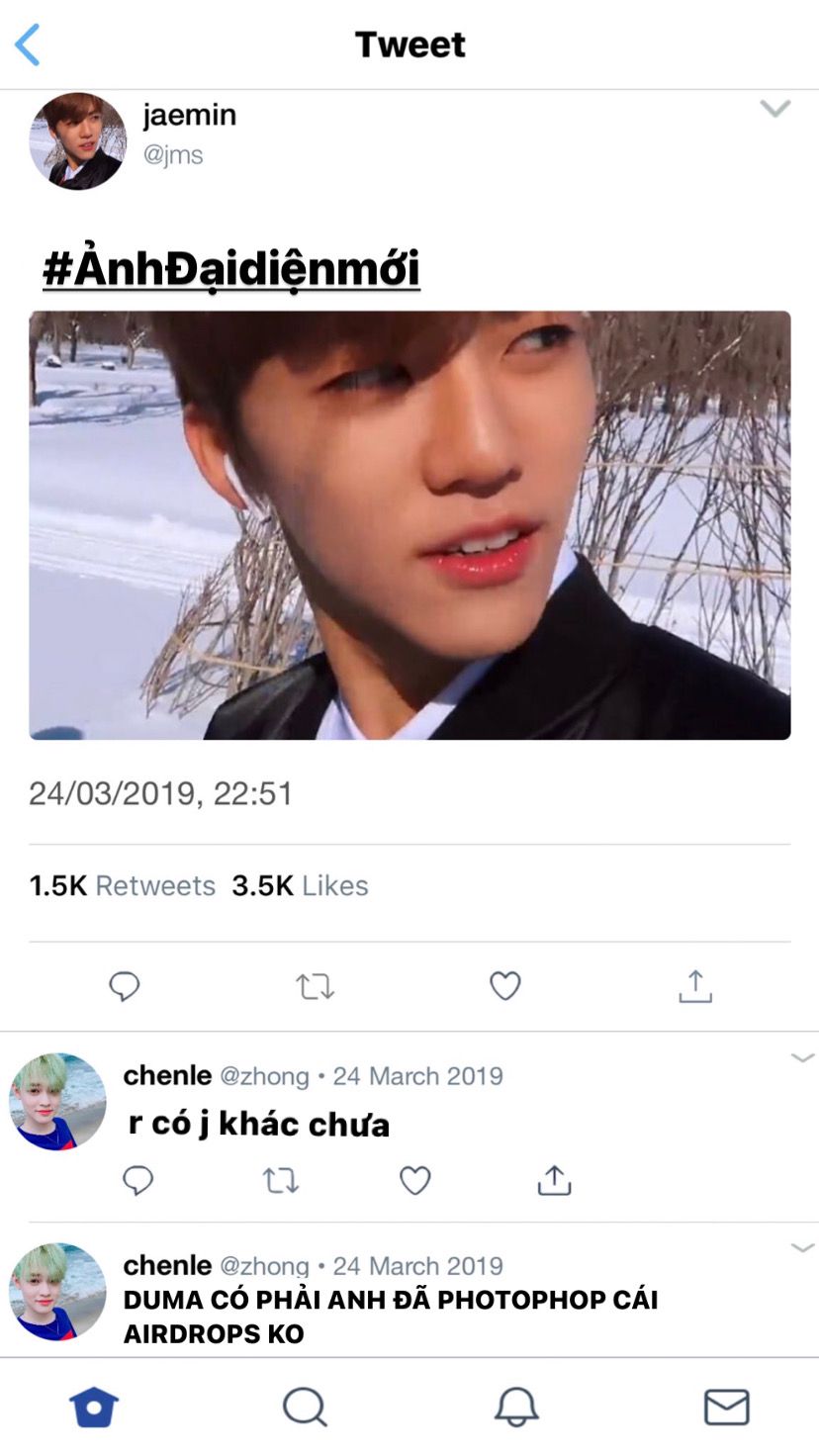This screenshot has width=819, height=1456.
Task: Reply to jaemin's tweet
Action: [x=125, y=986]
